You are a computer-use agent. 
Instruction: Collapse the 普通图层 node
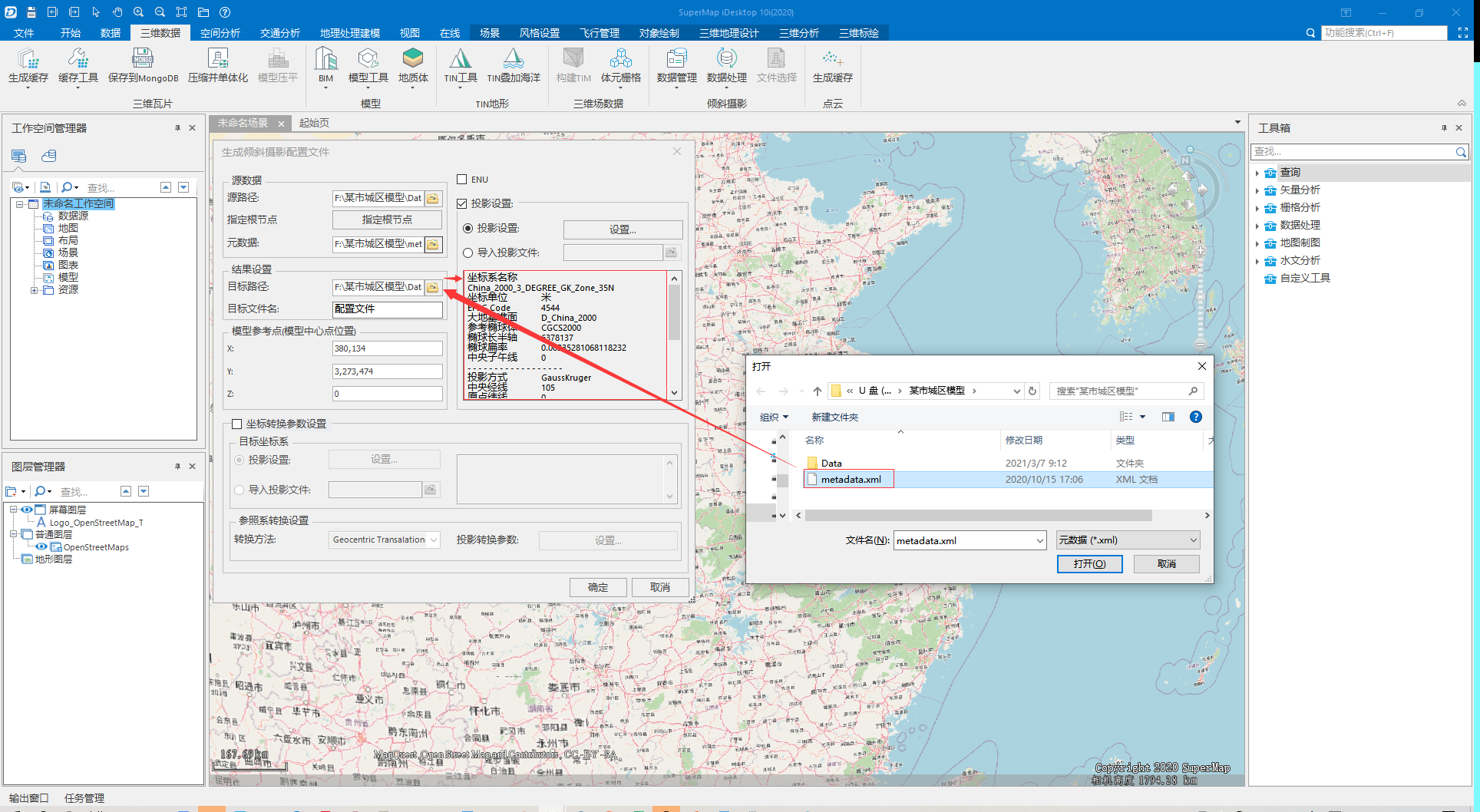click(x=13, y=534)
